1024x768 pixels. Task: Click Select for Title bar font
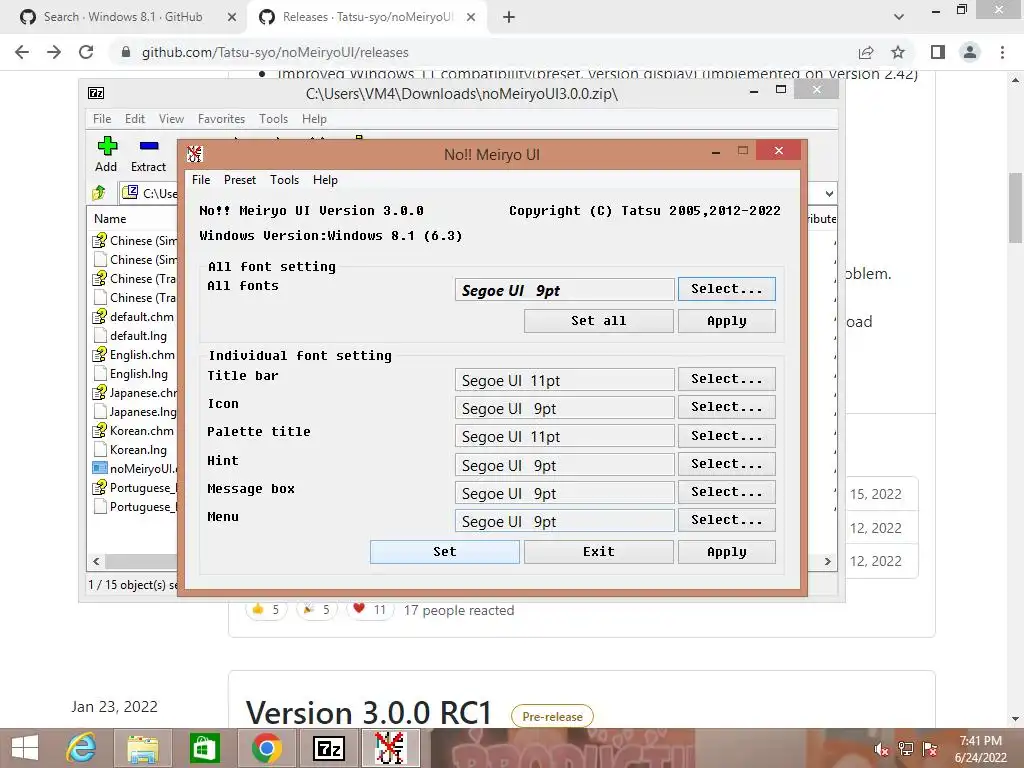726,379
